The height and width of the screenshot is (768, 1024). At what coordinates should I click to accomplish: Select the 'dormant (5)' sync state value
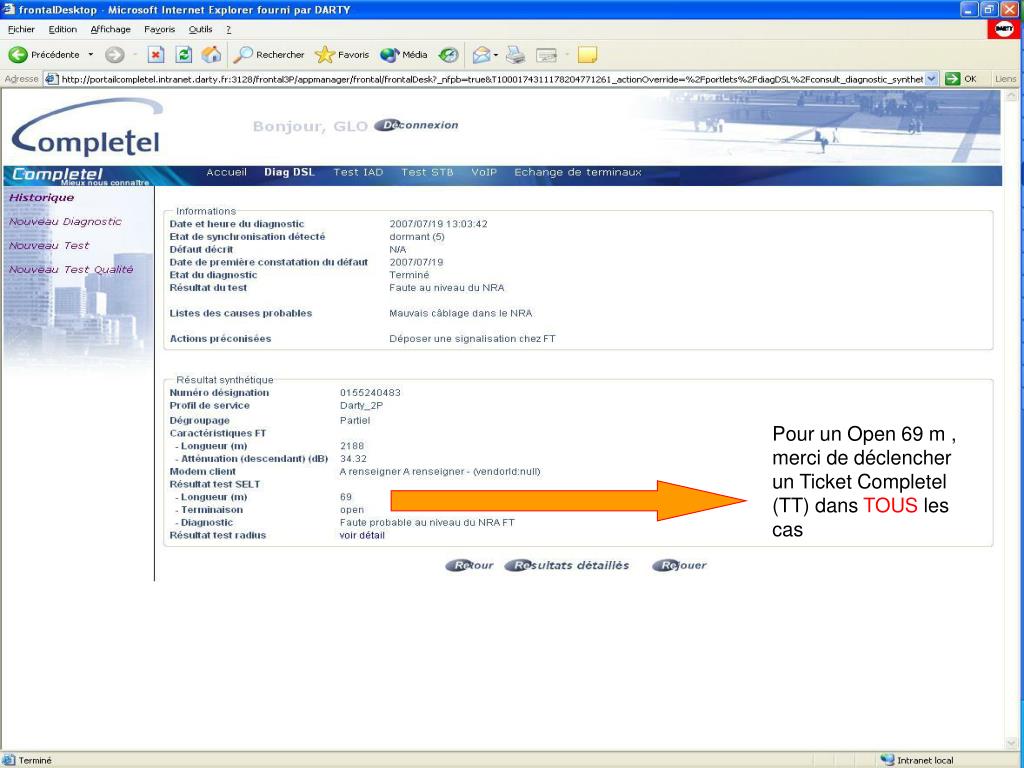[417, 237]
